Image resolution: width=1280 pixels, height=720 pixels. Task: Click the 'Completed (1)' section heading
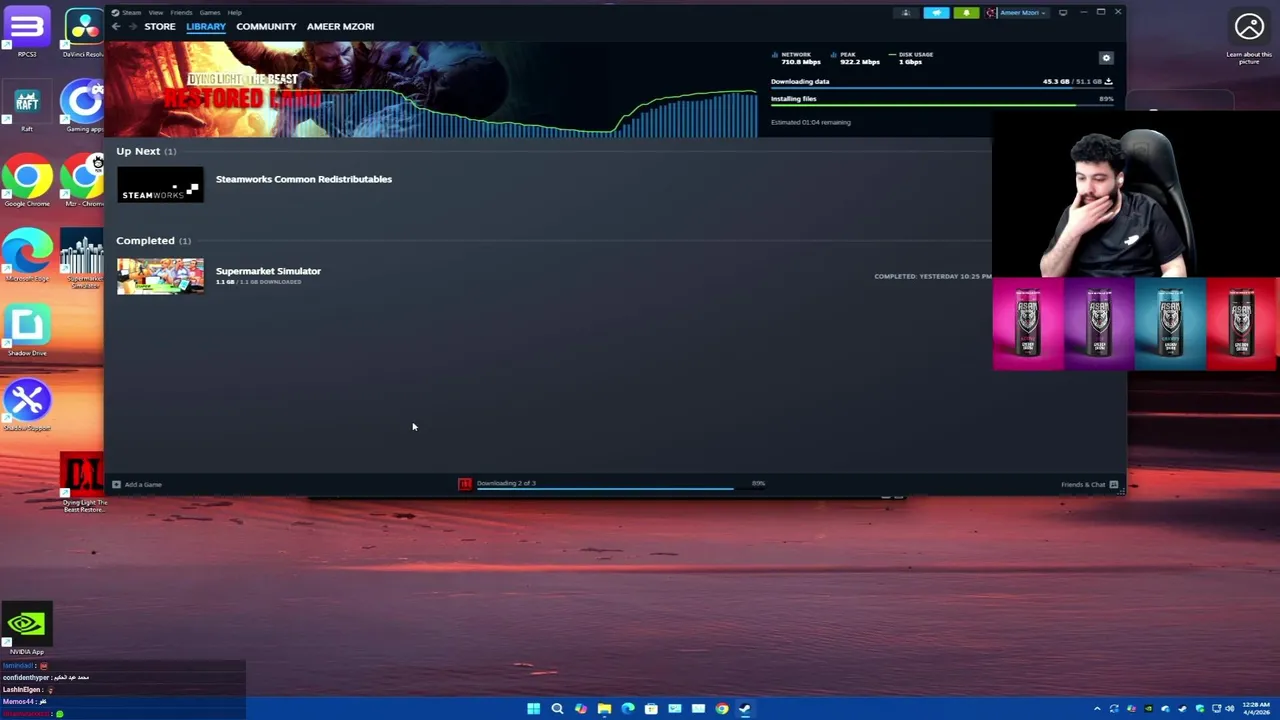[x=154, y=241]
